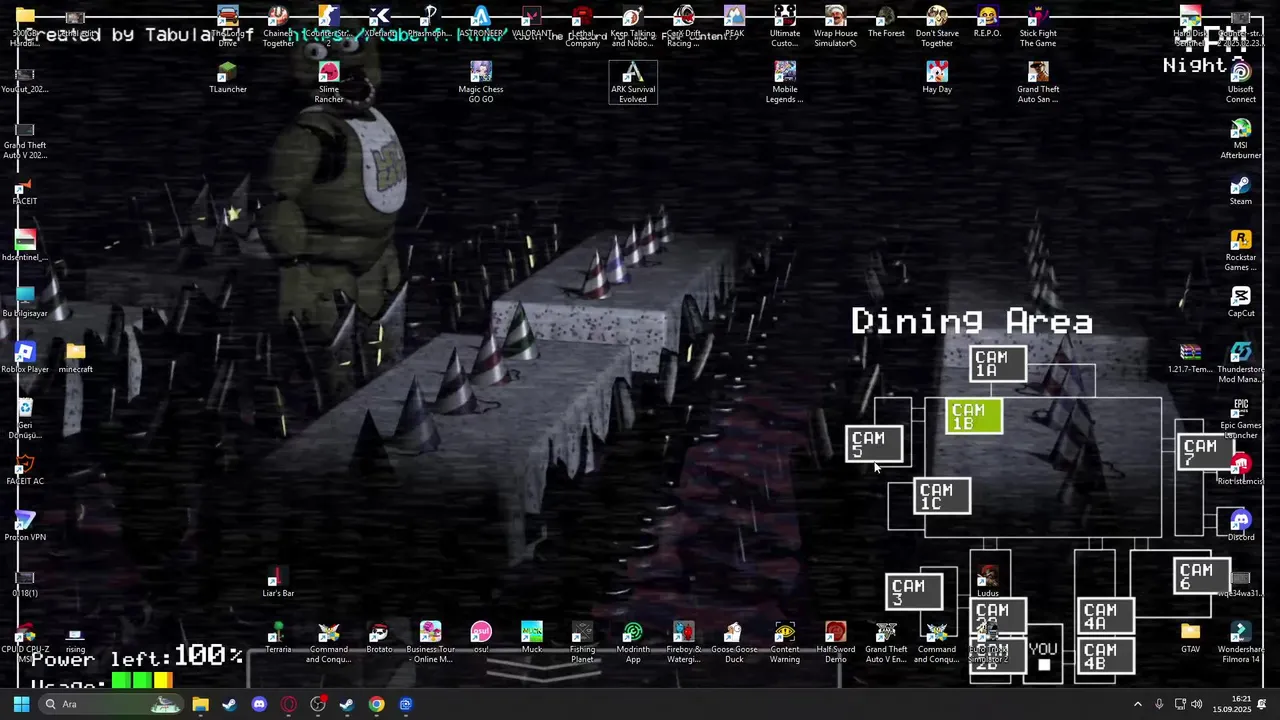Launch ASTRONEER from the desktop
The width and height of the screenshot is (1280, 720).
481,22
